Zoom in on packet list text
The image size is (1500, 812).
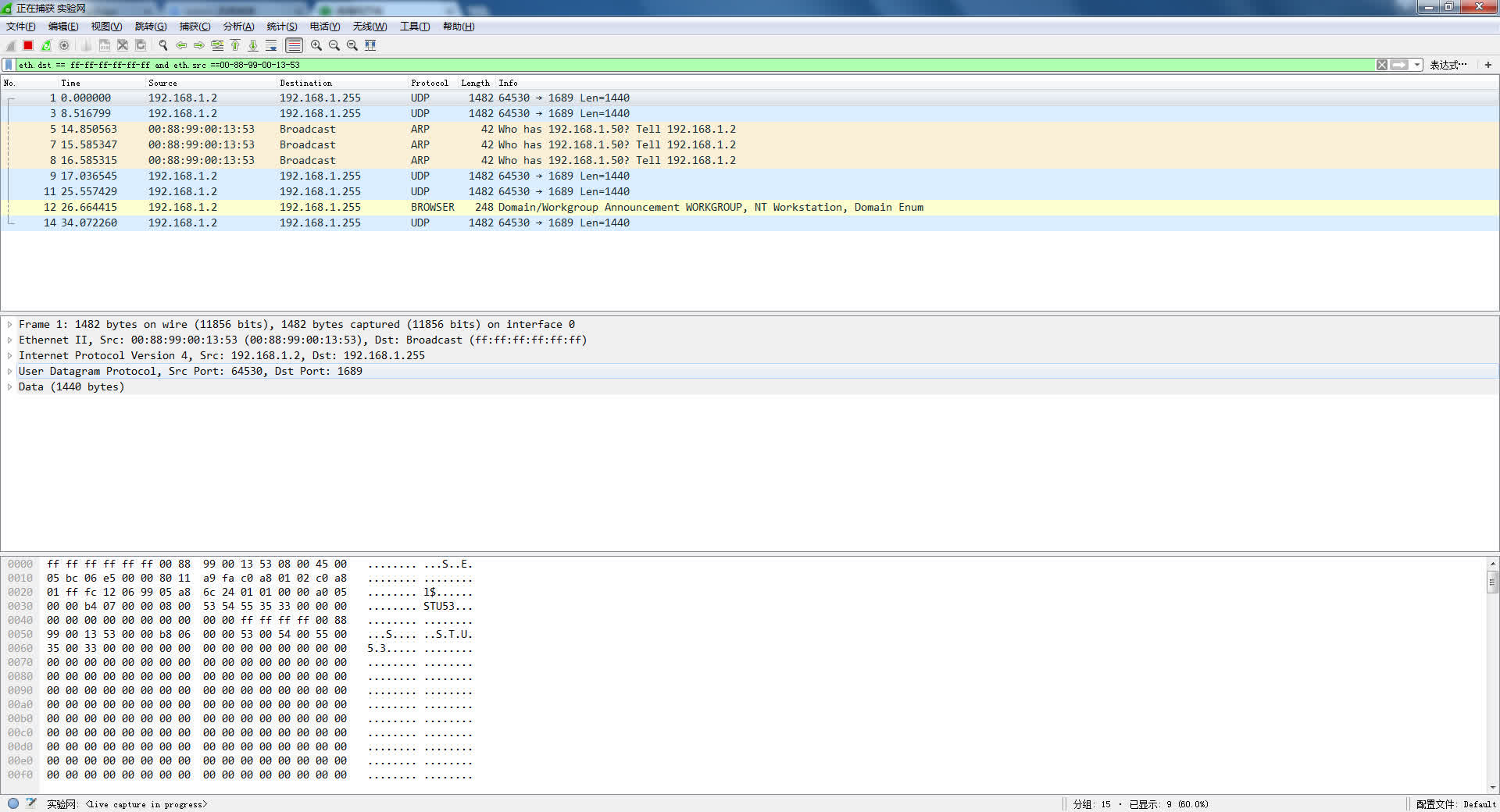click(316, 45)
